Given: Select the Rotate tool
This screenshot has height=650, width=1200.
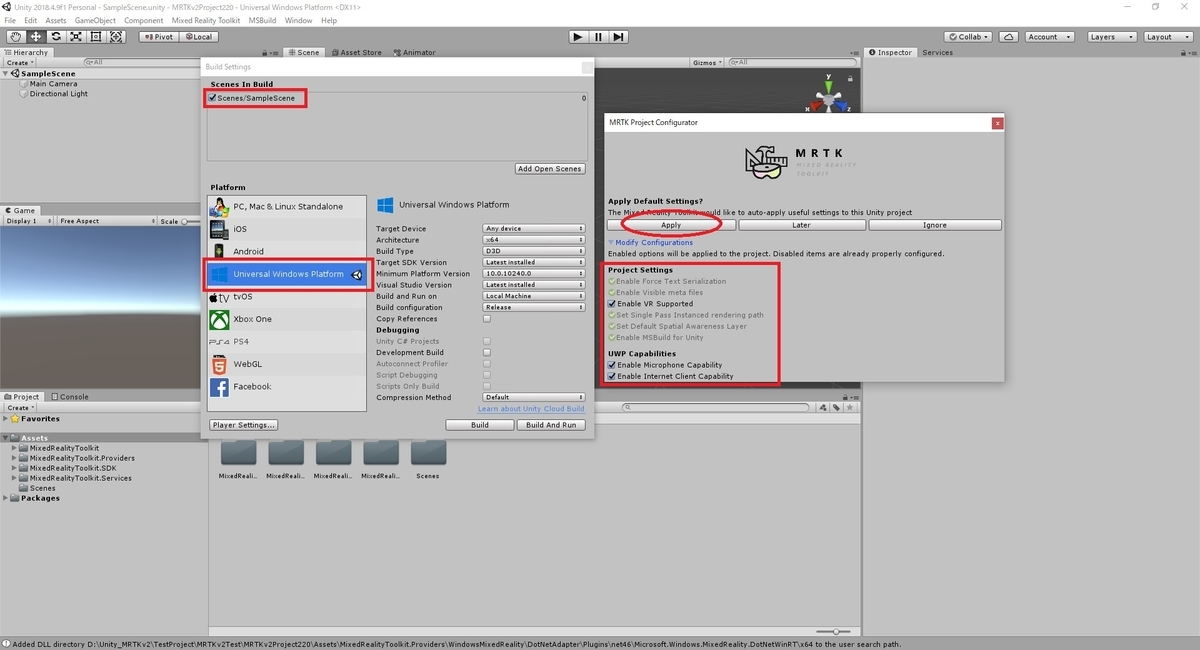Looking at the screenshot, I should click(56, 37).
